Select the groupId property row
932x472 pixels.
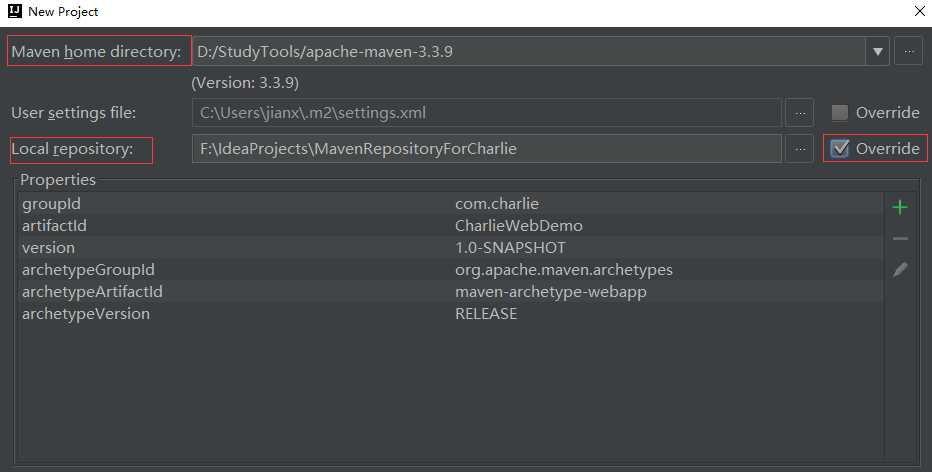(451, 204)
